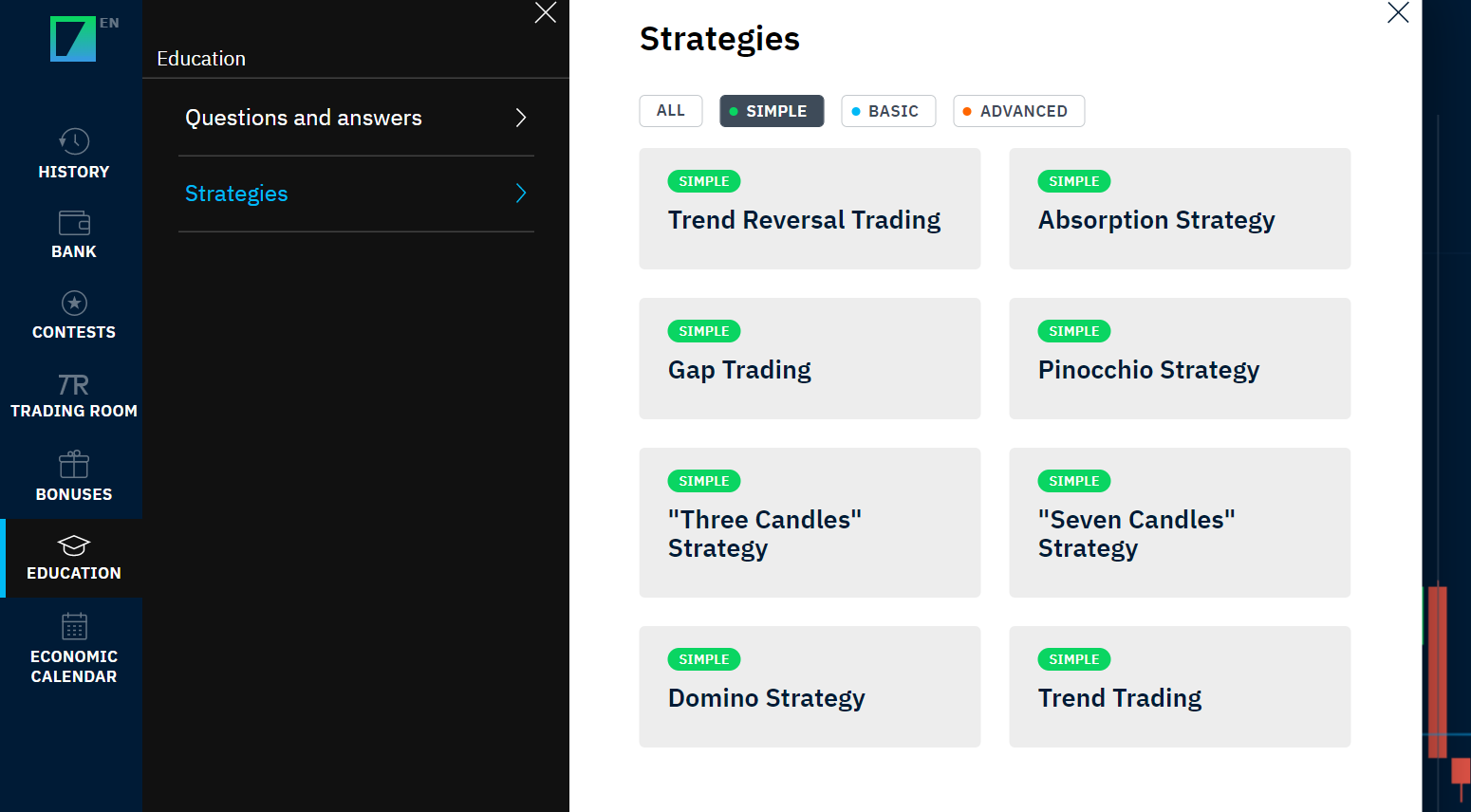Open the Bonuses gift icon
Screen dimensions: 1471x812
click(74, 465)
